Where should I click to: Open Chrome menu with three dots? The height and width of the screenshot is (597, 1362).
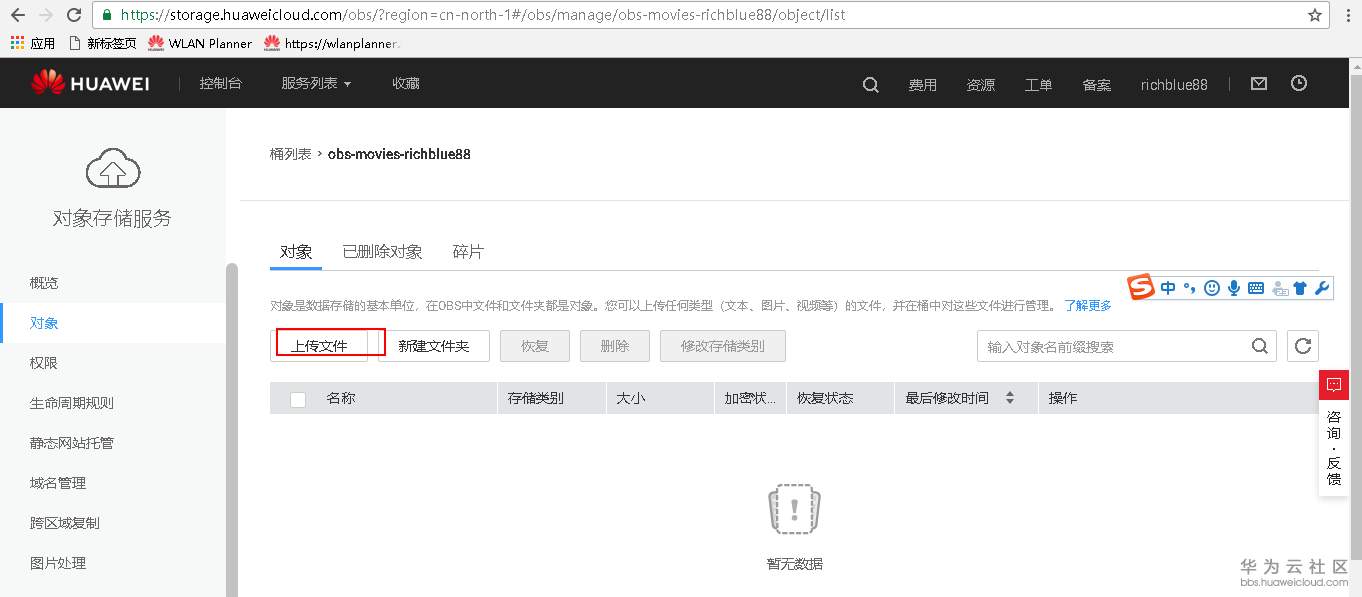[1348, 15]
